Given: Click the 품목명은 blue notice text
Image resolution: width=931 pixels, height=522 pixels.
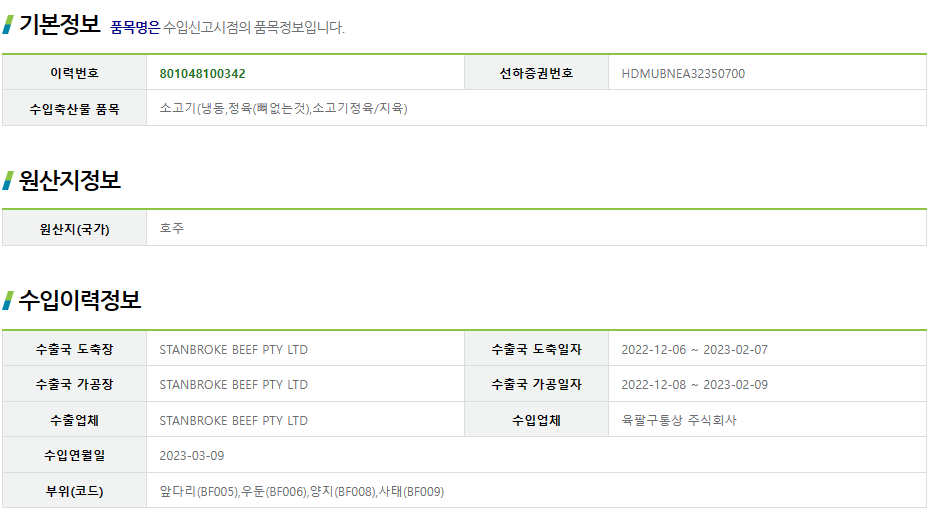Looking at the screenshot, I should click(x=135, y=27).
